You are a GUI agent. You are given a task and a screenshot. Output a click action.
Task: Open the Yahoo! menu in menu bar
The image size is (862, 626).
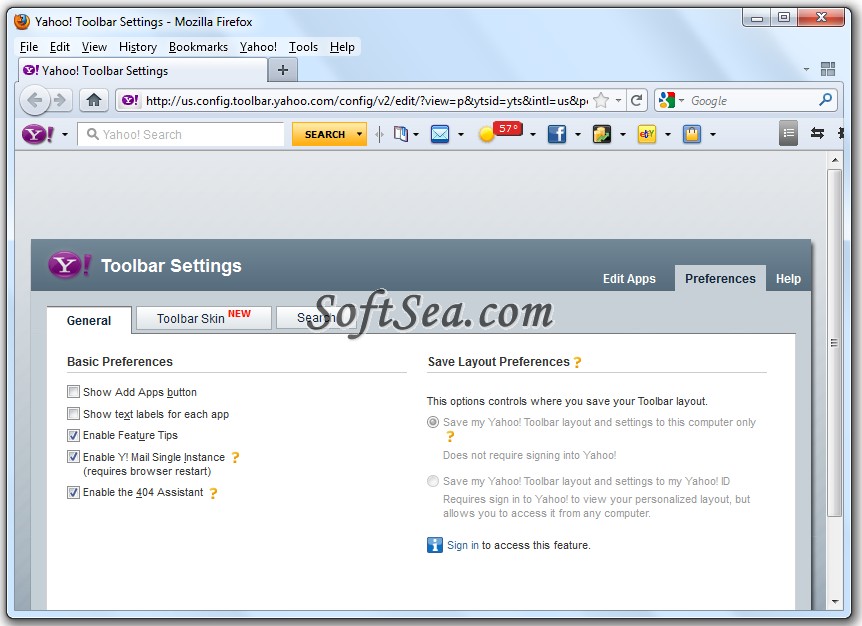pos(258,47)
